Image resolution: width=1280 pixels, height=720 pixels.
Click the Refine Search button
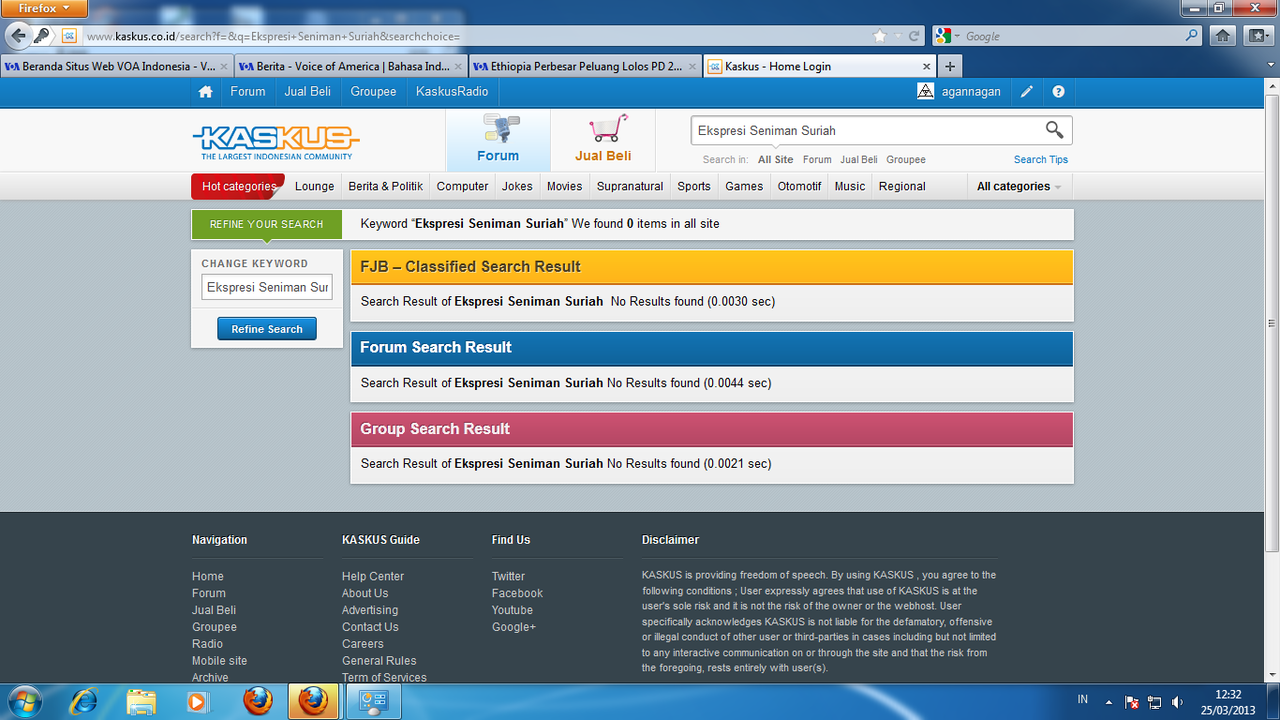(x=267, y=329)
